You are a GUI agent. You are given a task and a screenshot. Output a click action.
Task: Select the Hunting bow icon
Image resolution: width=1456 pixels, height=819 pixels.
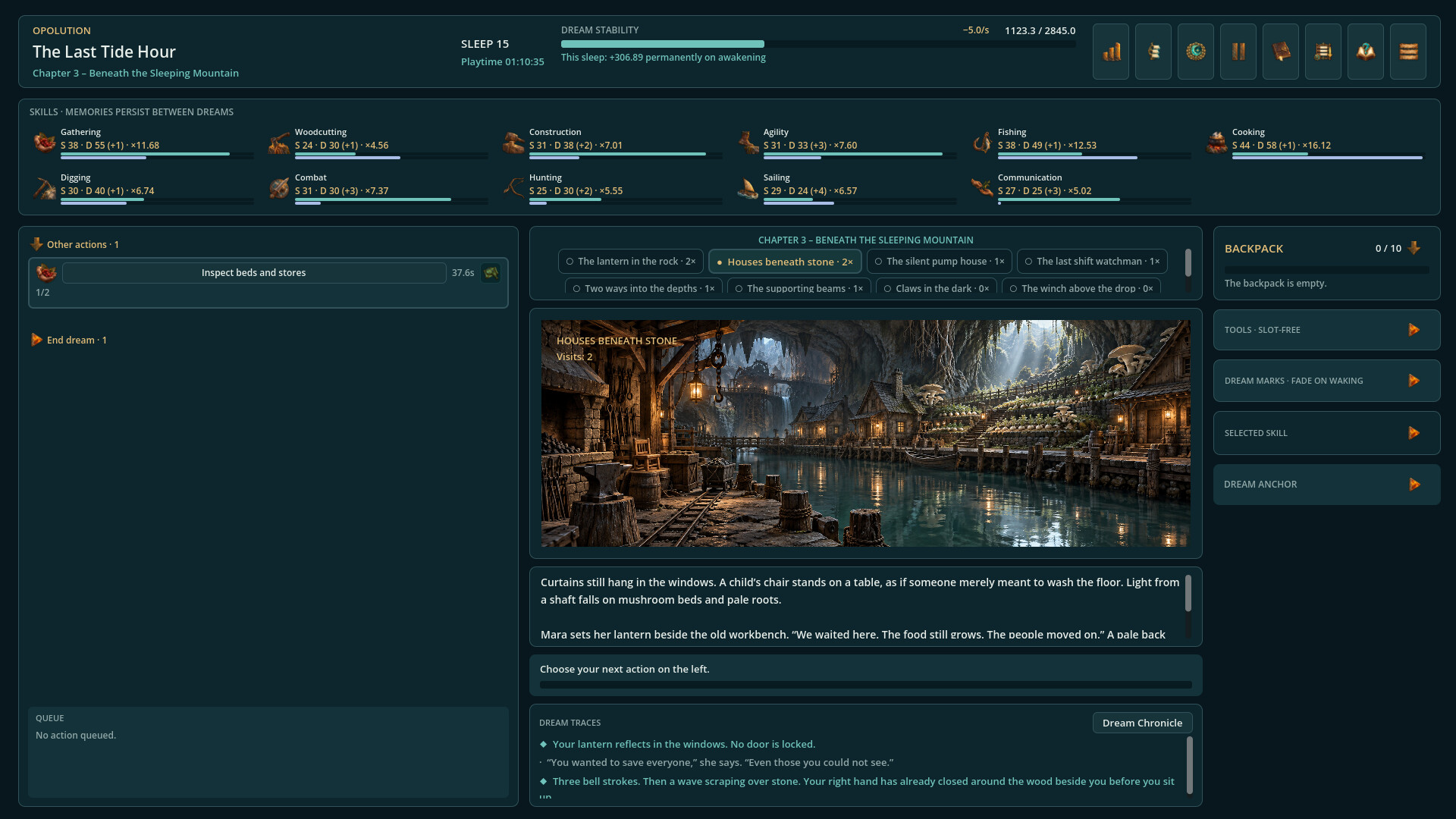pyautogui.click(x=513, y=187)
